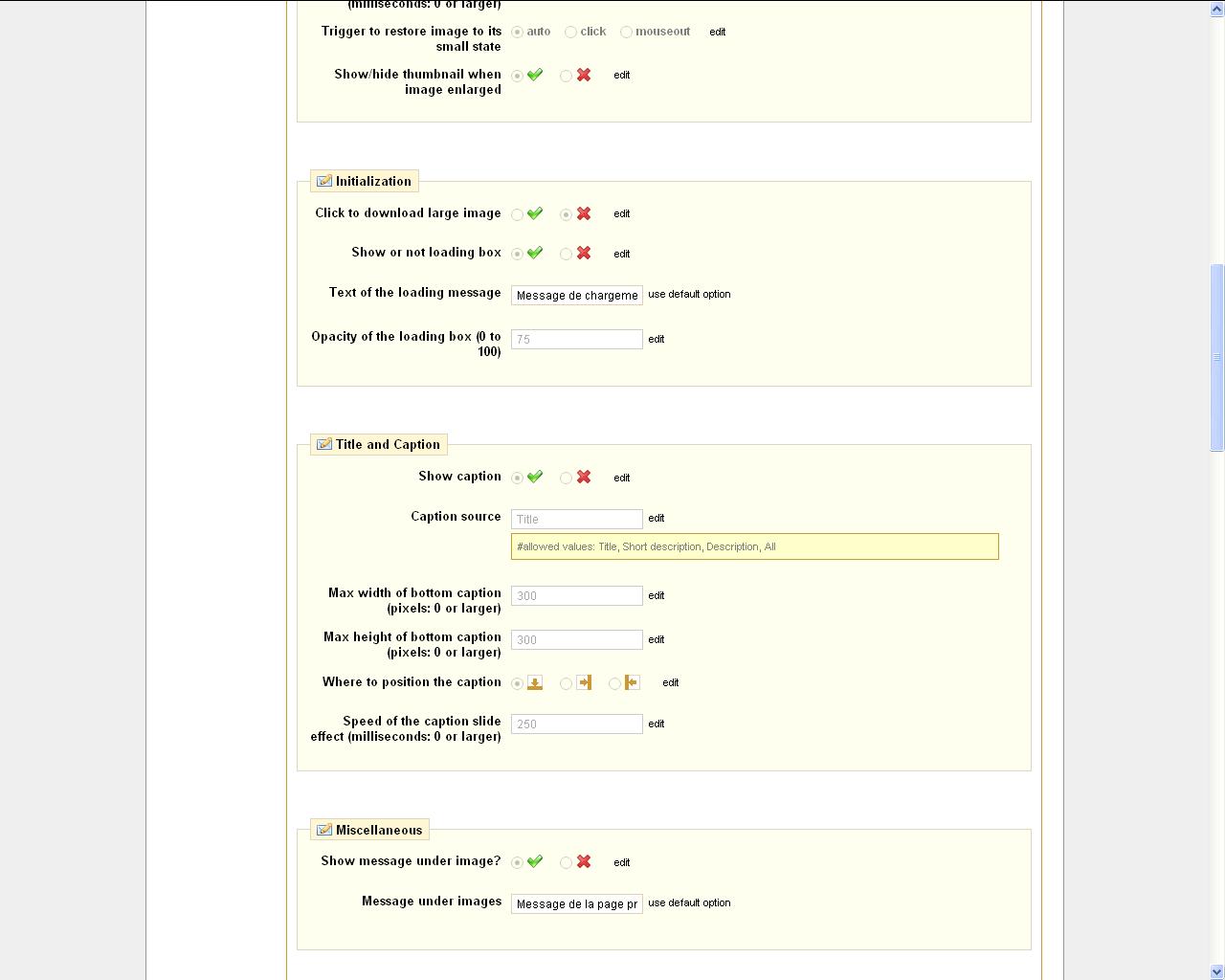Click the loading box opacity field
The width and height of the screenshot is (1225, 980).
click(577, 339)
